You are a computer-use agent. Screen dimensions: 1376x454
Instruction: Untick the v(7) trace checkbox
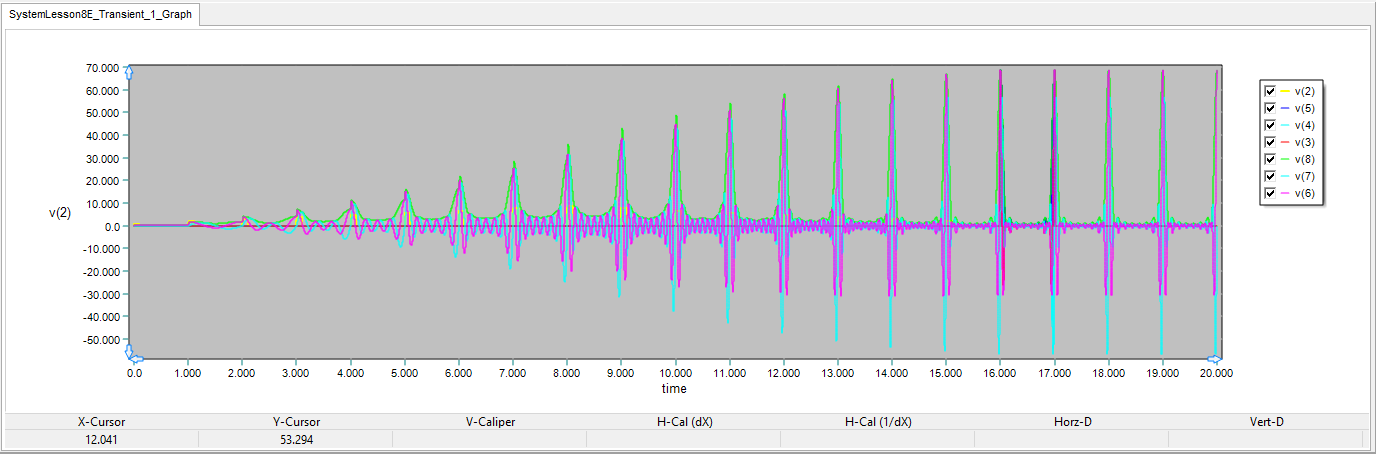1270,176
